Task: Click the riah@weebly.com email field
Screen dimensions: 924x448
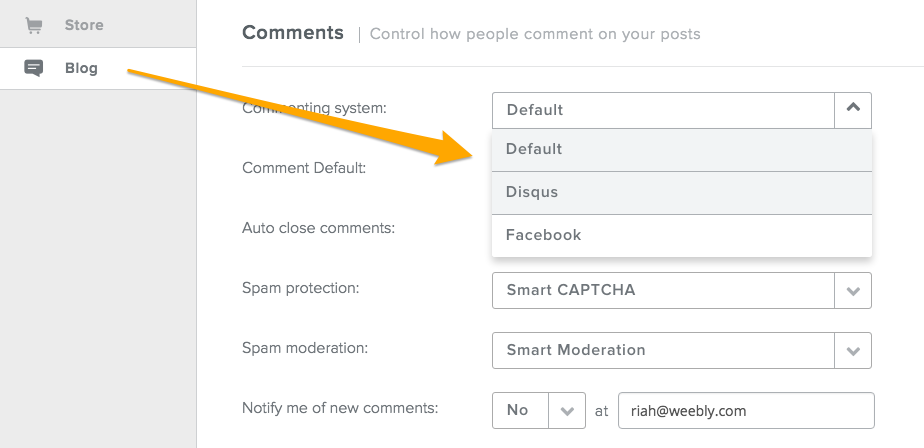Action: pos(746,410)
